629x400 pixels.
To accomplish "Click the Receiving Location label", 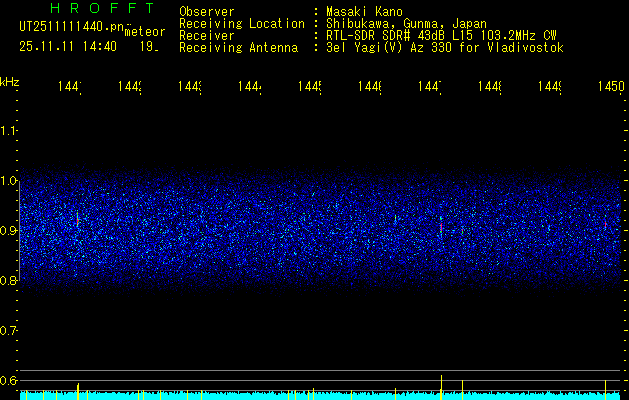I will (242, 24).
